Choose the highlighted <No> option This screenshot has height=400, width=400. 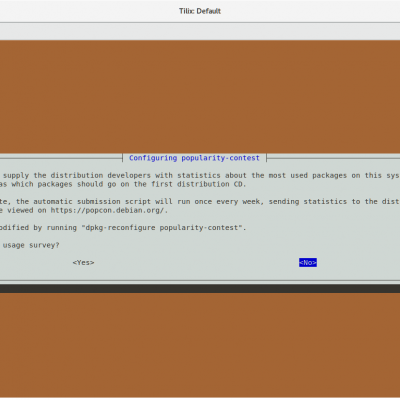pos(308,263)
